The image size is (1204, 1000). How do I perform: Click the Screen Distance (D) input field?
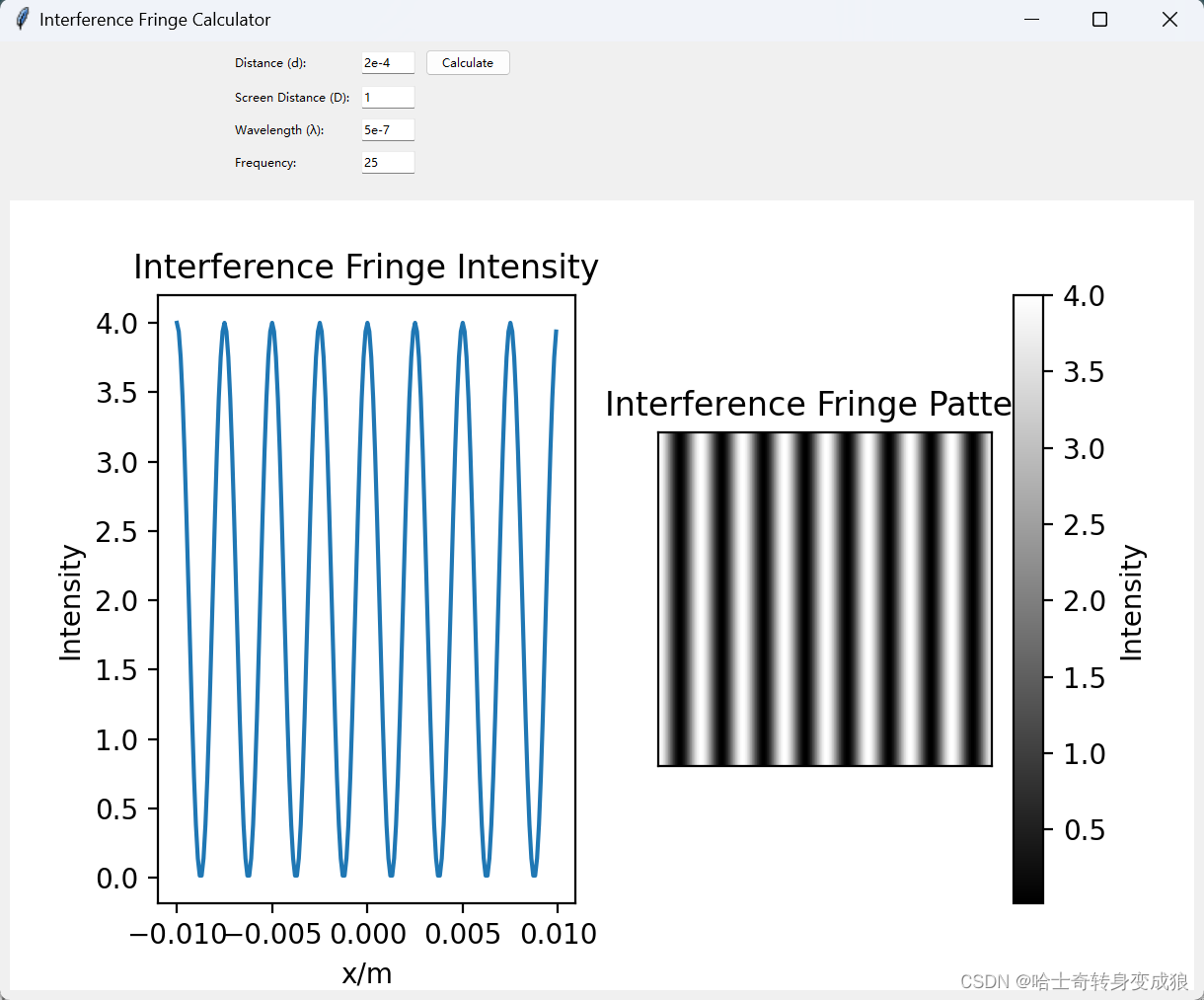pos(388,98)
